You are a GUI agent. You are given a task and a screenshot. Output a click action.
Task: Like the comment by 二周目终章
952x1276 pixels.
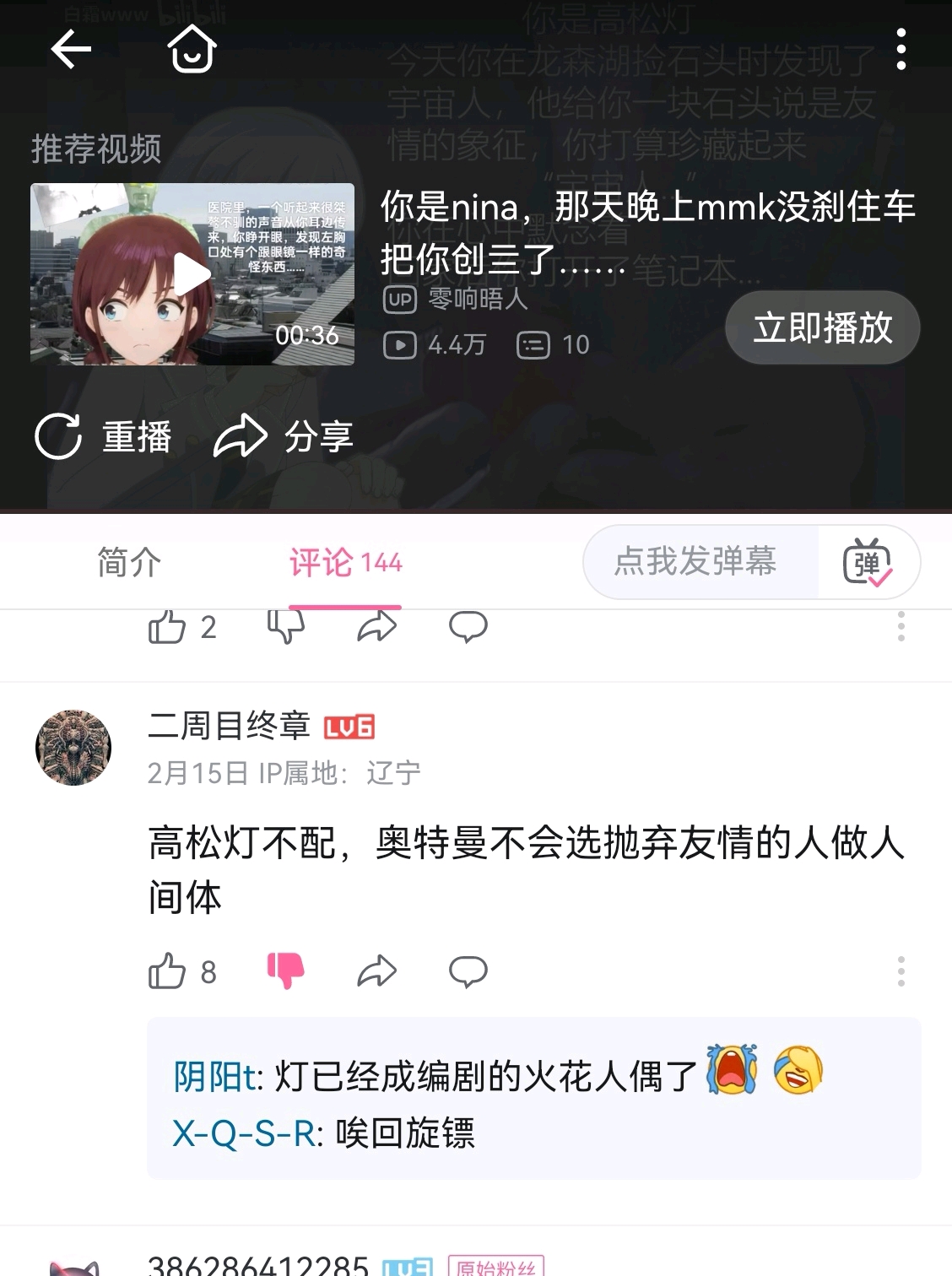click(x=167, y=971)
